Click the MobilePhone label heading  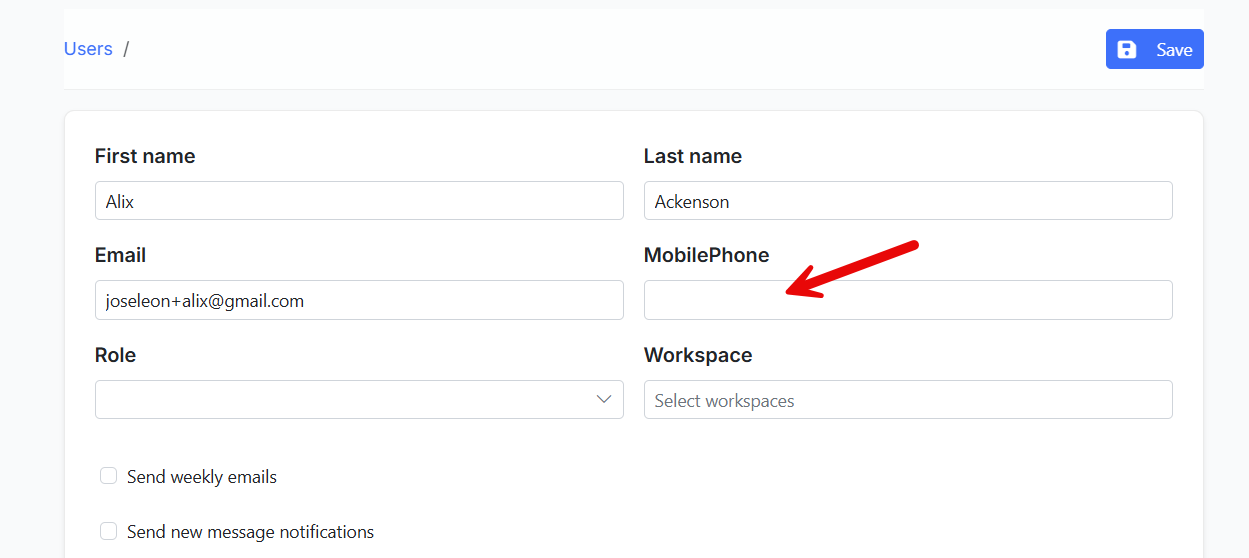coord(707,255)
